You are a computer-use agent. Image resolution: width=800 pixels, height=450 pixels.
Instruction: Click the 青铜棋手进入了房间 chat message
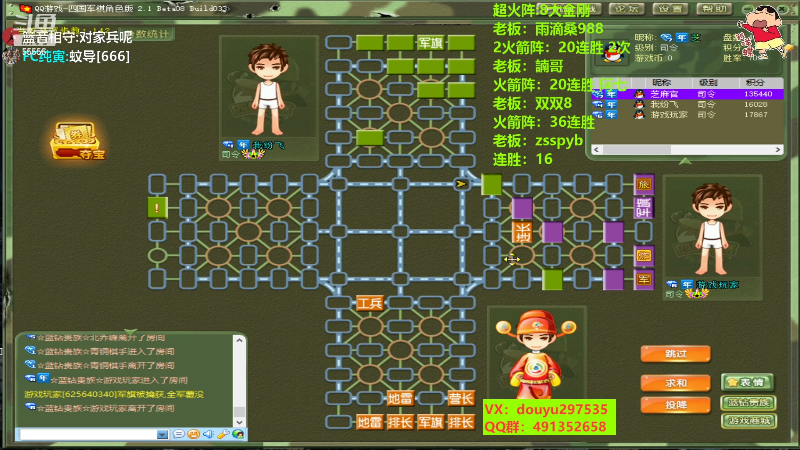(106, 352)
